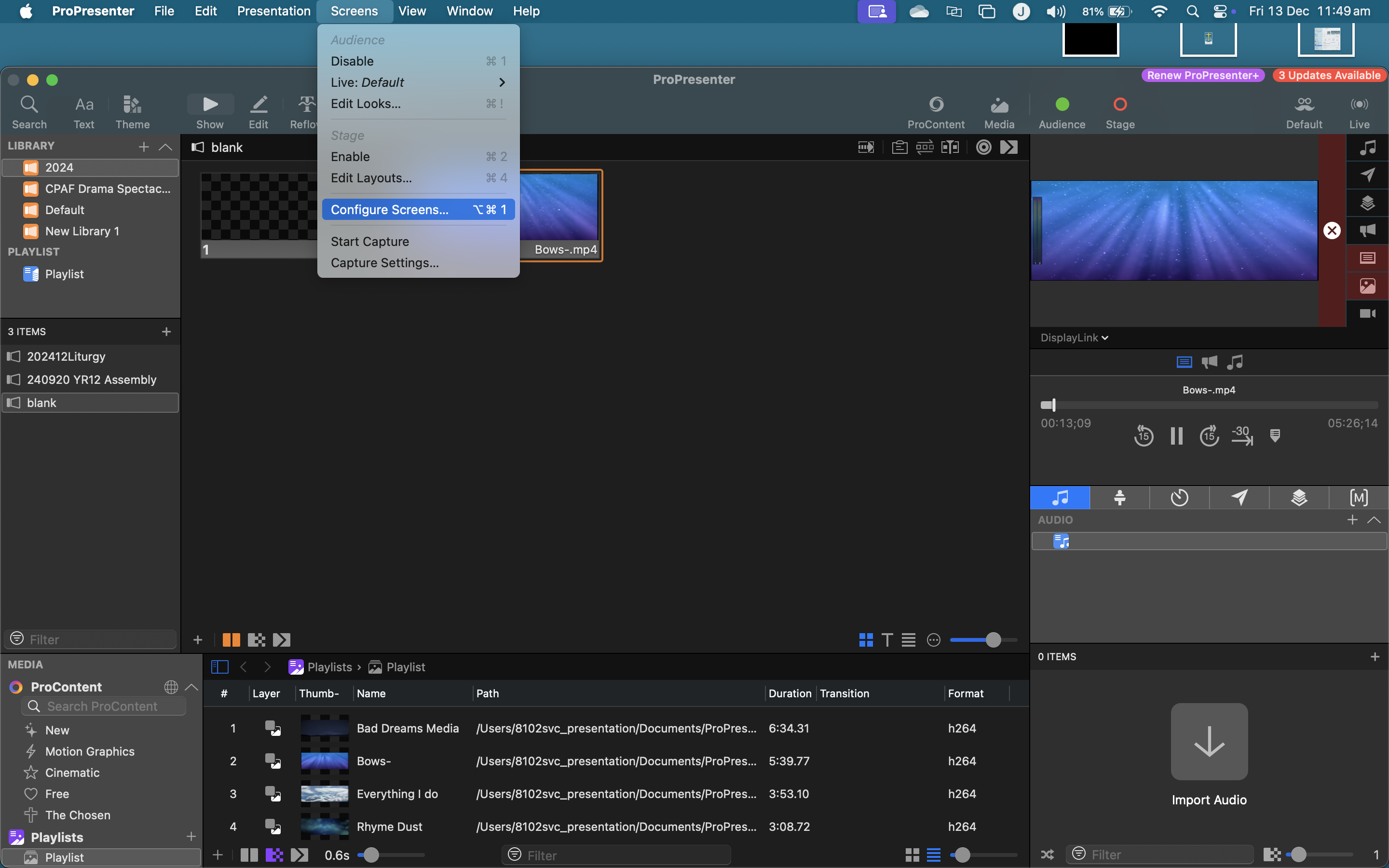Switch slides to table list view
1389x868 pixels.
point(908,639)
